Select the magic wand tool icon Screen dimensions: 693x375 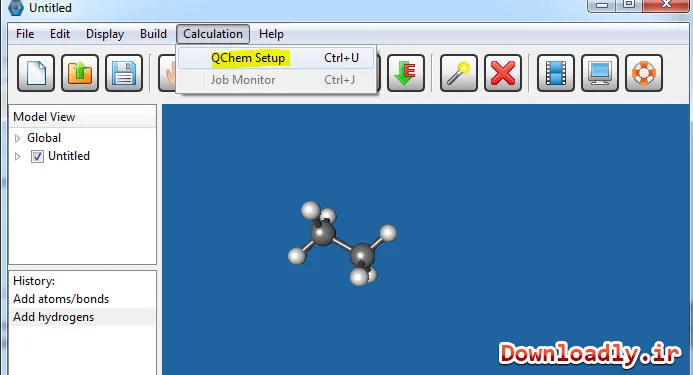(459, 73)
